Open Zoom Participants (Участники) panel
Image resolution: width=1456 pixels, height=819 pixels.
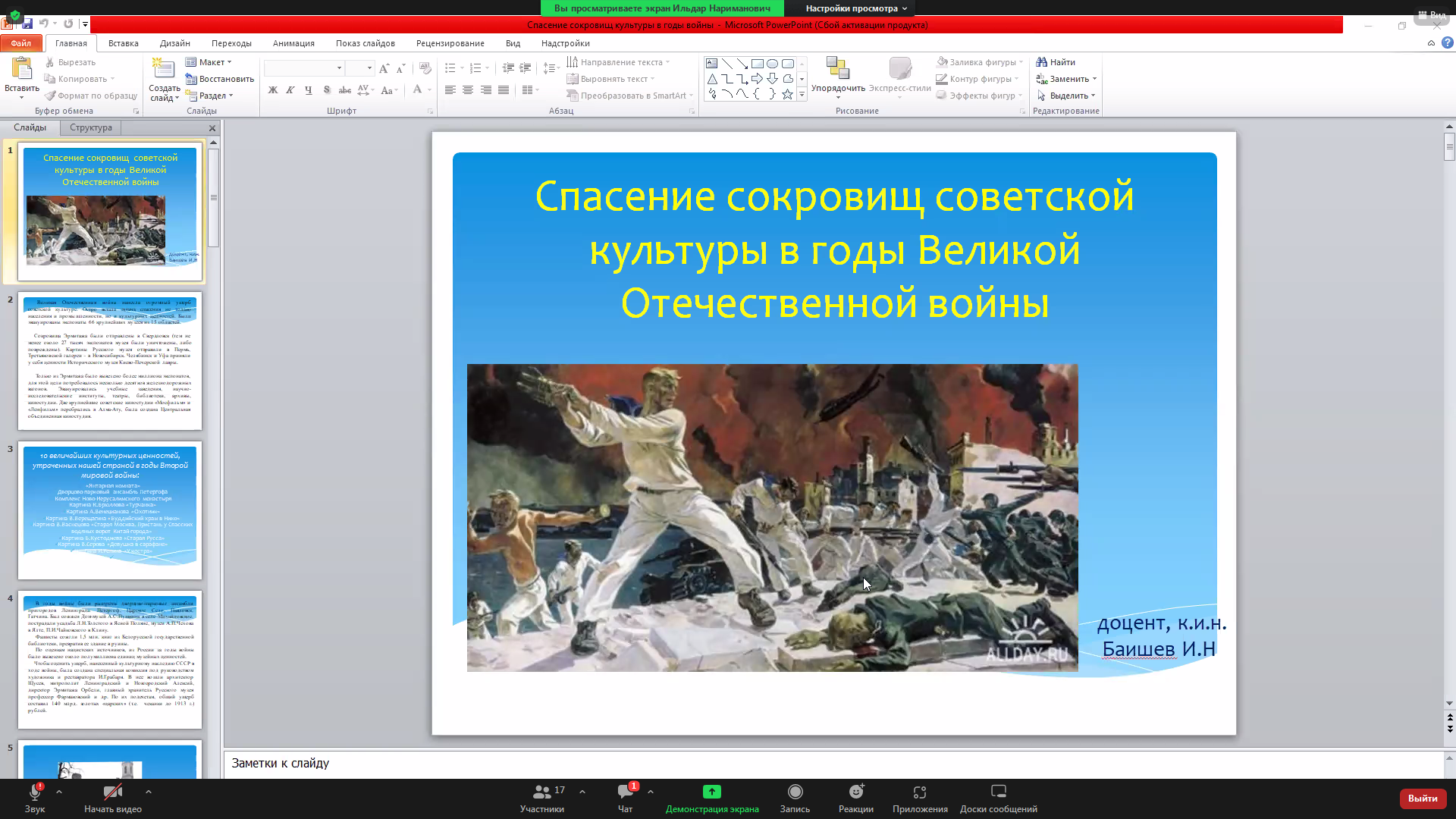541,792
